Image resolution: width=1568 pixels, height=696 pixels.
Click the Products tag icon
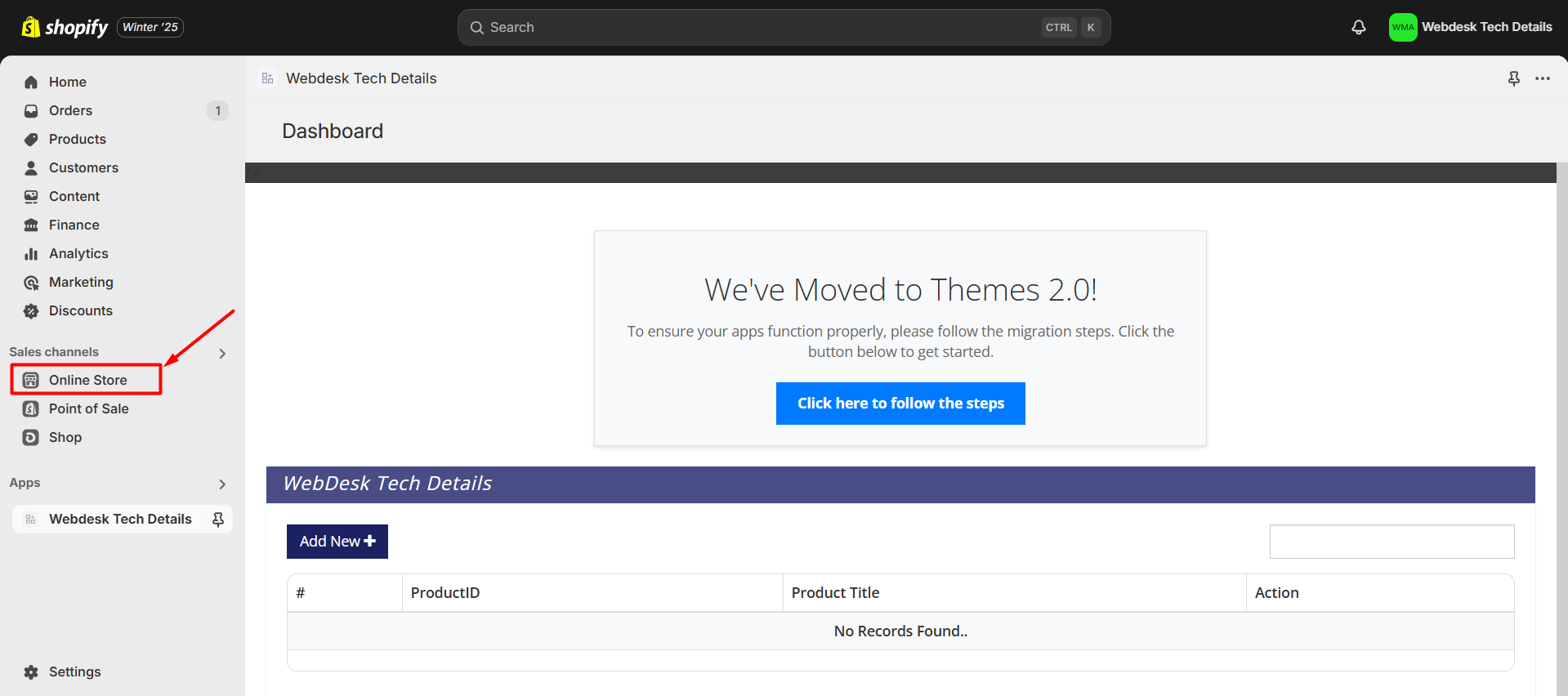31,139
